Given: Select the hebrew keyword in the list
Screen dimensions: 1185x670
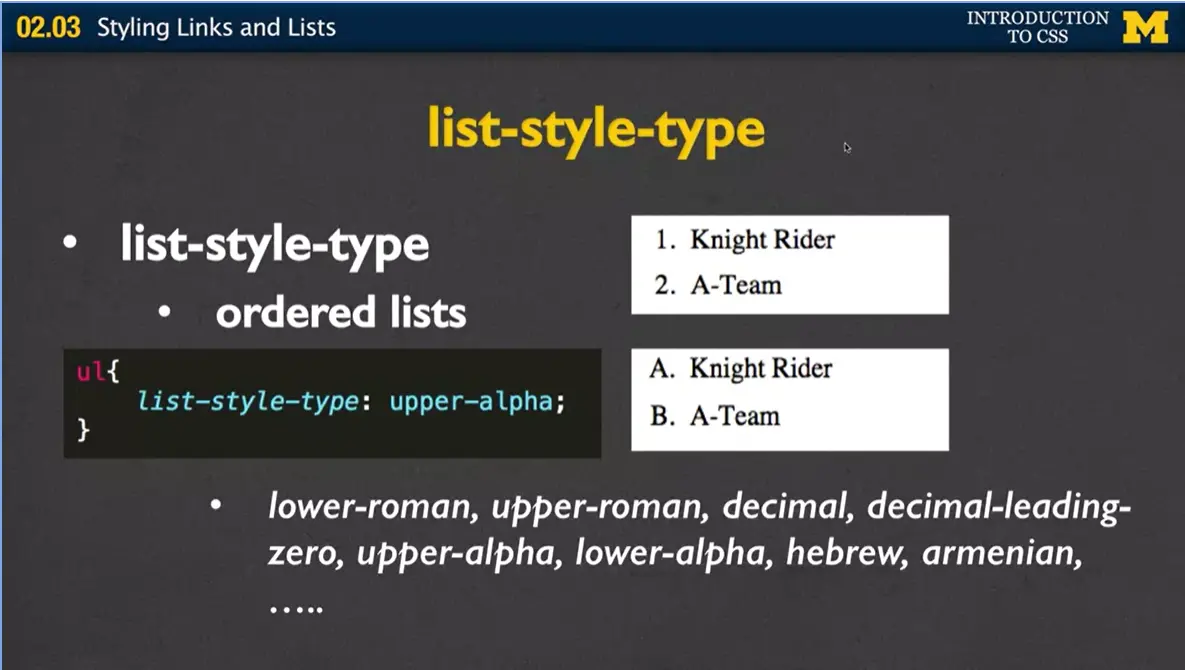Looking at the screenshot, I should (x=842, y=550).
